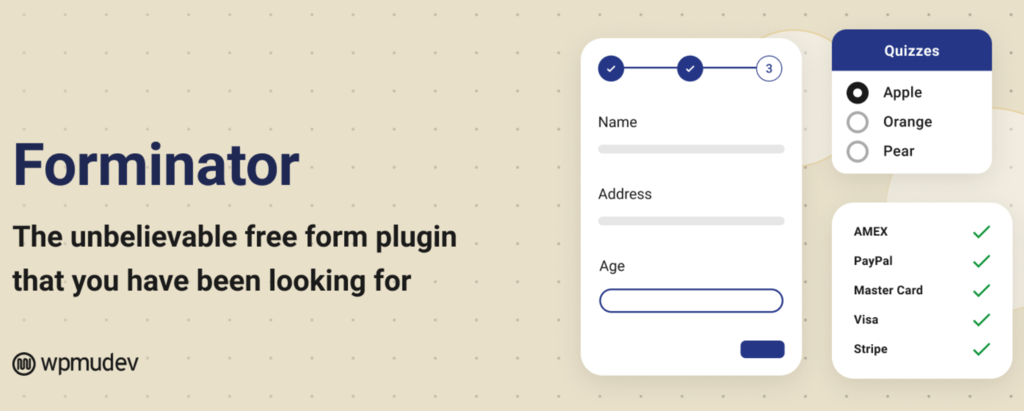This screenshot has width=1024, height=411.
Task: Click the Name input field
Action: (691, 149)
